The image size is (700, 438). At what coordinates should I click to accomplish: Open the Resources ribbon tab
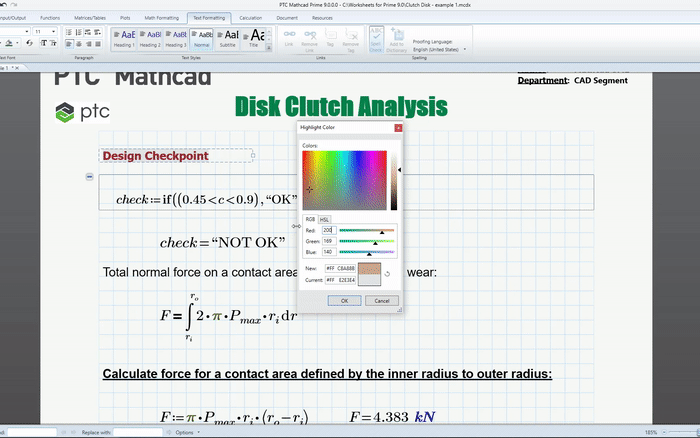click(322, 18)
